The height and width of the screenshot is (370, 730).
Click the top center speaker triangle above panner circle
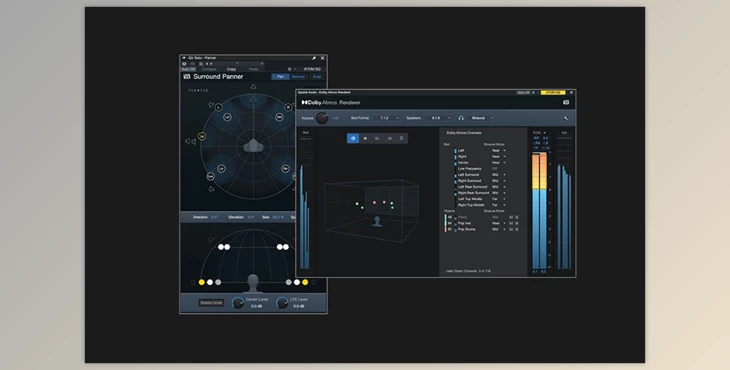tap(253, 87)
